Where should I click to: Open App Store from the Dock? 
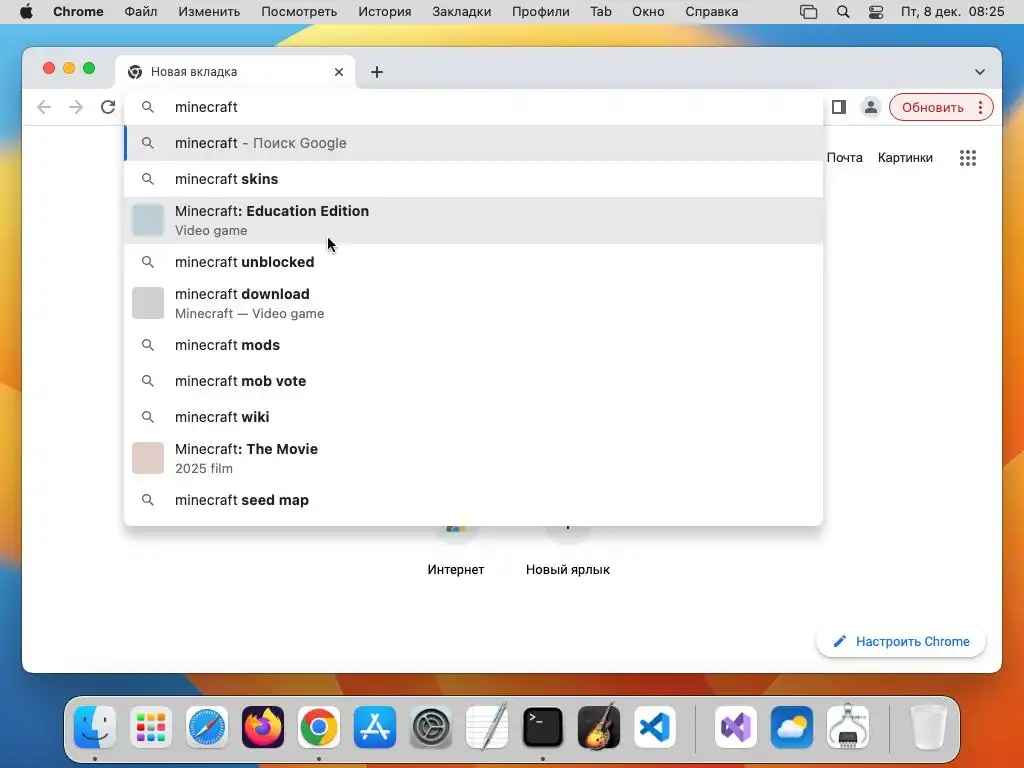point(375,727)
